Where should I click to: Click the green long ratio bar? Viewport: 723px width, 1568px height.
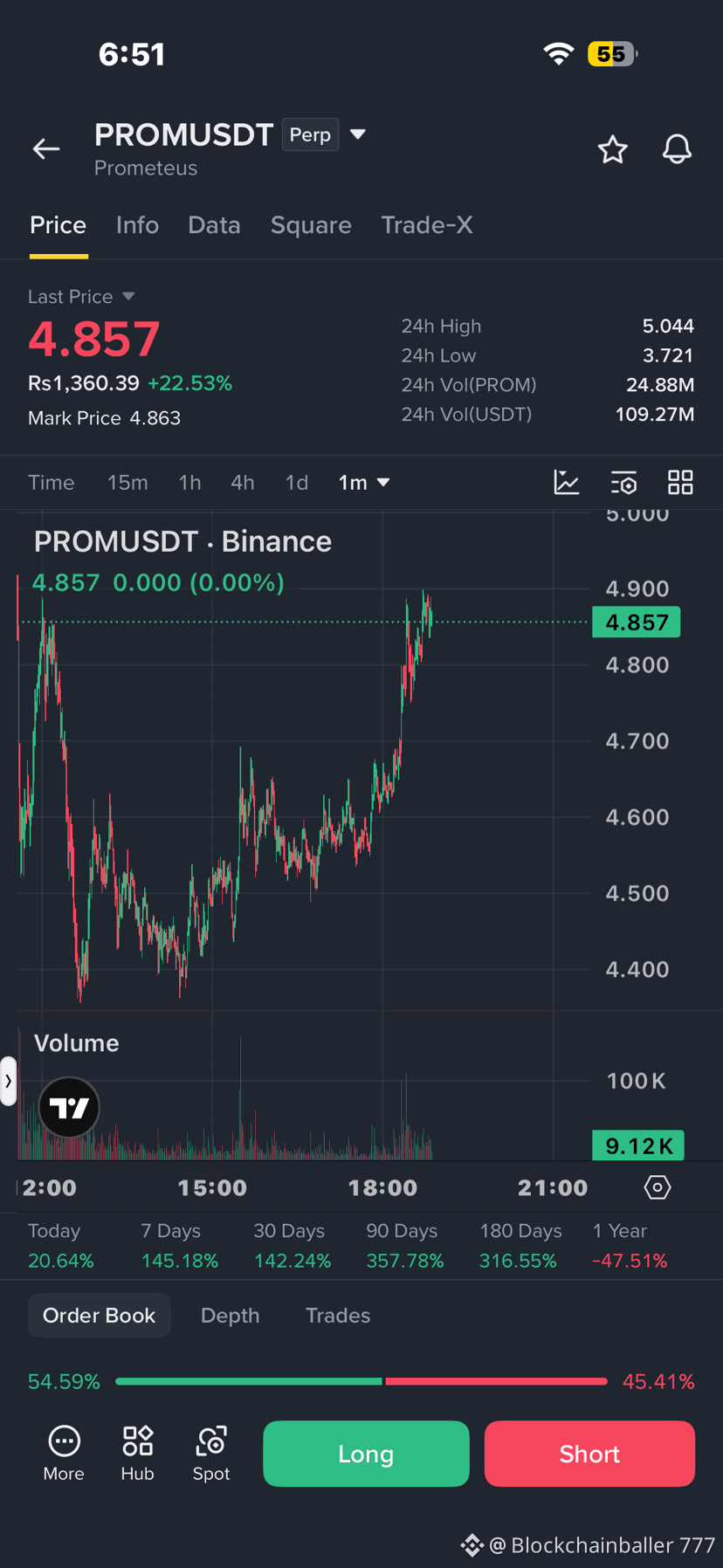coord(249,1381)
